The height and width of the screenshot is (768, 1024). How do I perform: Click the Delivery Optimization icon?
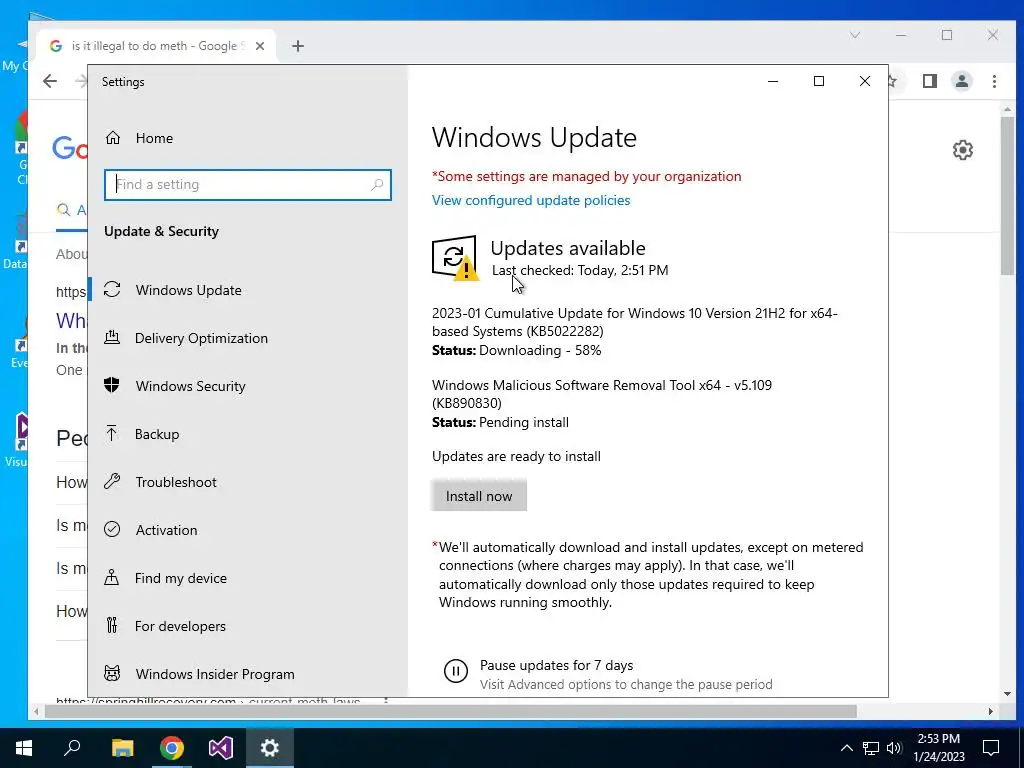tap(112, 337)
